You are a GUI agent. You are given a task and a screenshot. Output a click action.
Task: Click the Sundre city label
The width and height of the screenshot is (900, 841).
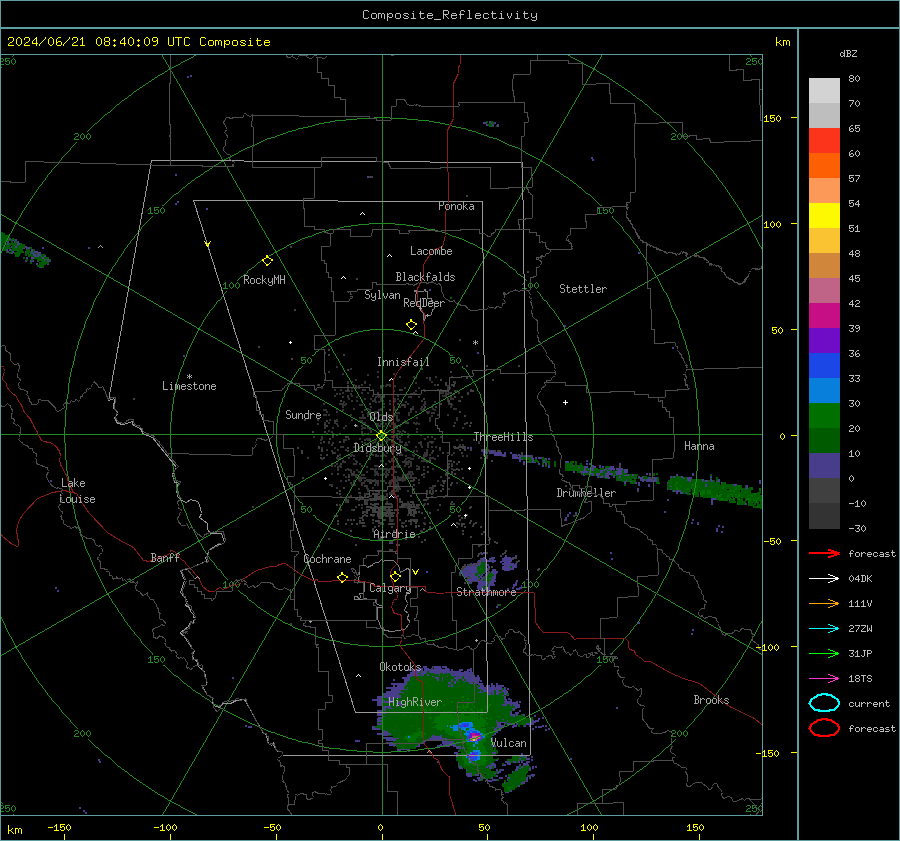click(x=303, y=415)
